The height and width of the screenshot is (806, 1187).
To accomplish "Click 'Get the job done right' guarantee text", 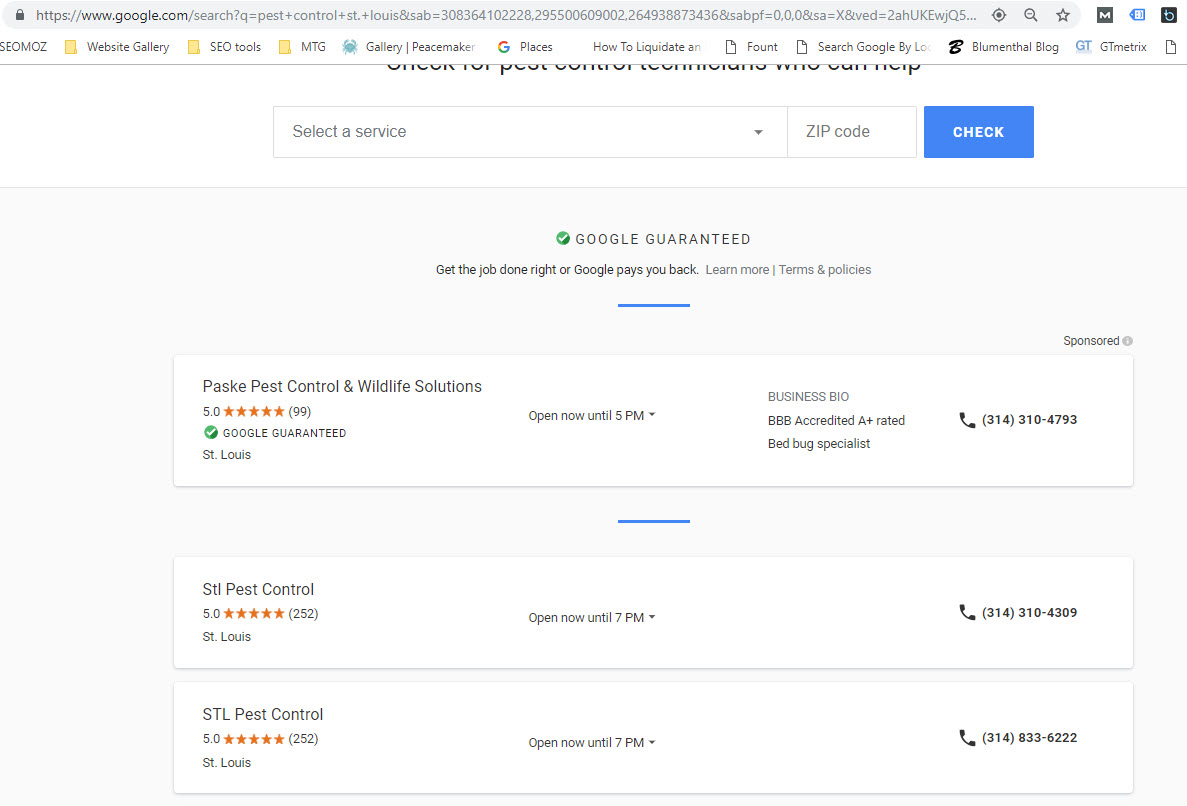I will click(567, 269).
